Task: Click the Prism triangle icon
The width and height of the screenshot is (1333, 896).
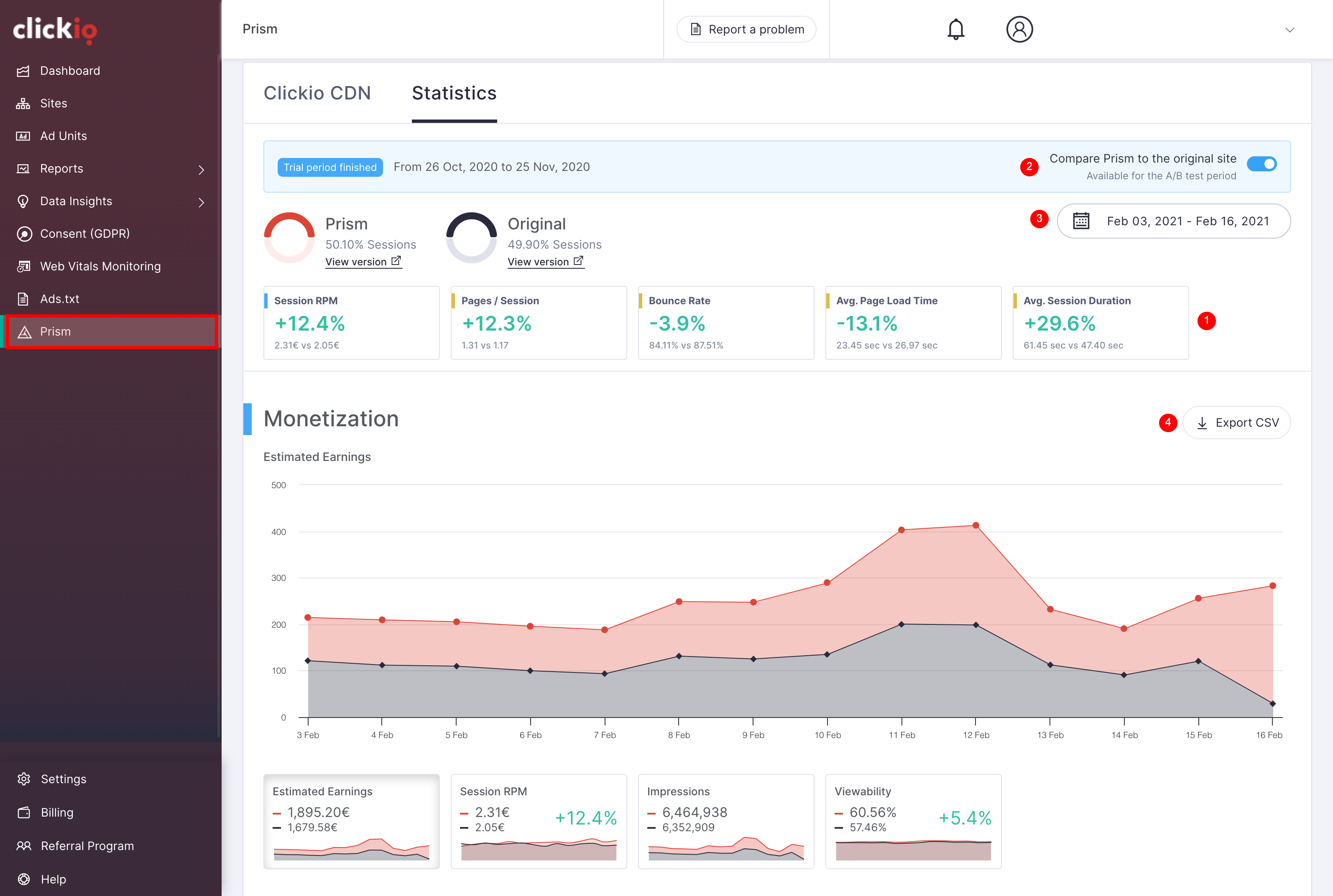Action: pyautogui.click(x=24, y=332)
